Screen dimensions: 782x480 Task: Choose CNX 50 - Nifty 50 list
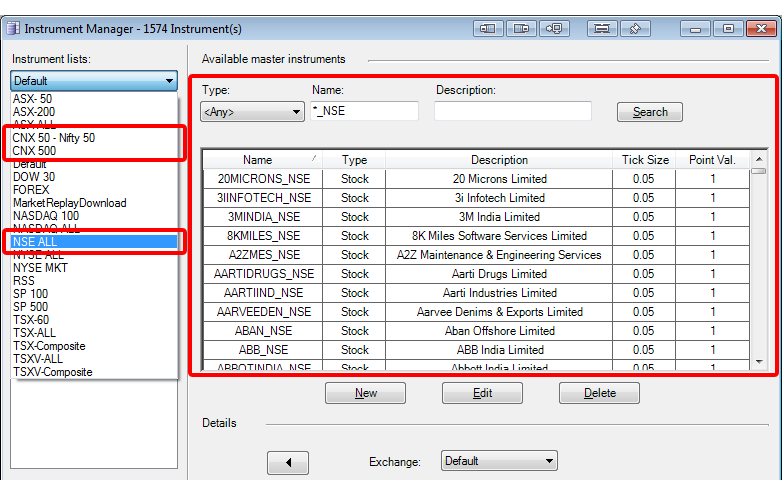pyautogui.click(x=53, y=138)
